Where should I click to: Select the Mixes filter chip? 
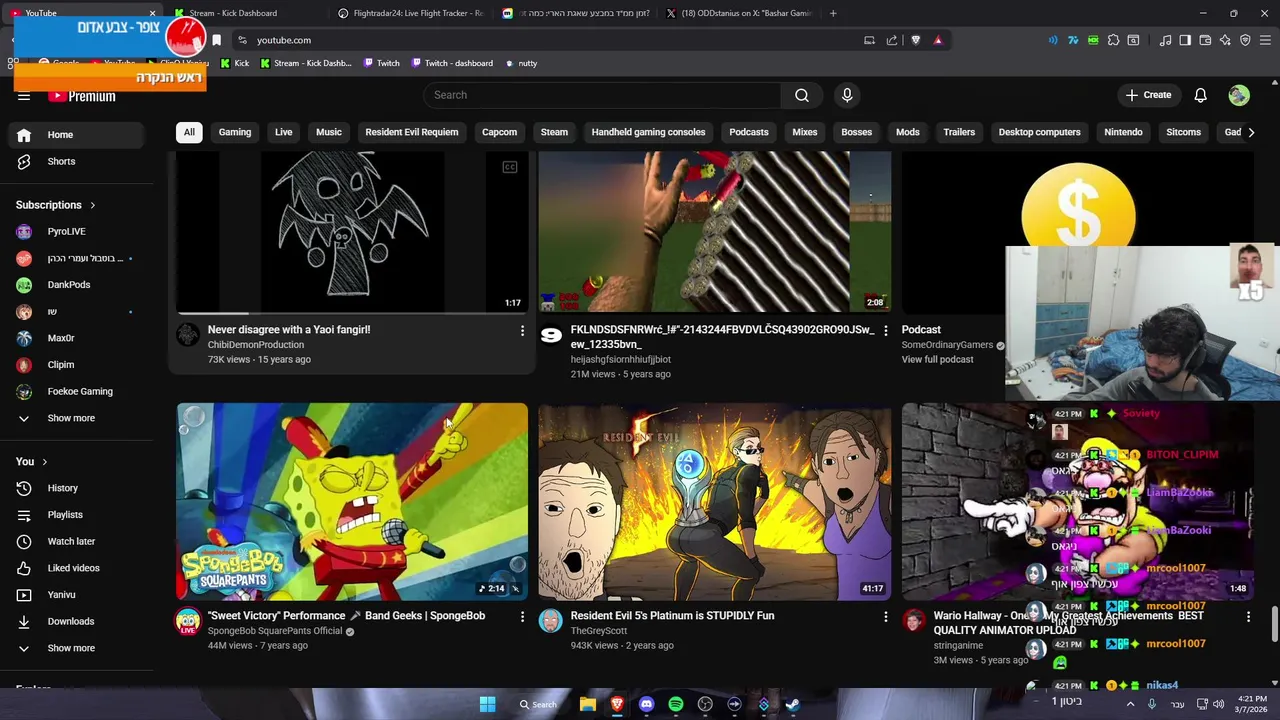click(805, 132)
